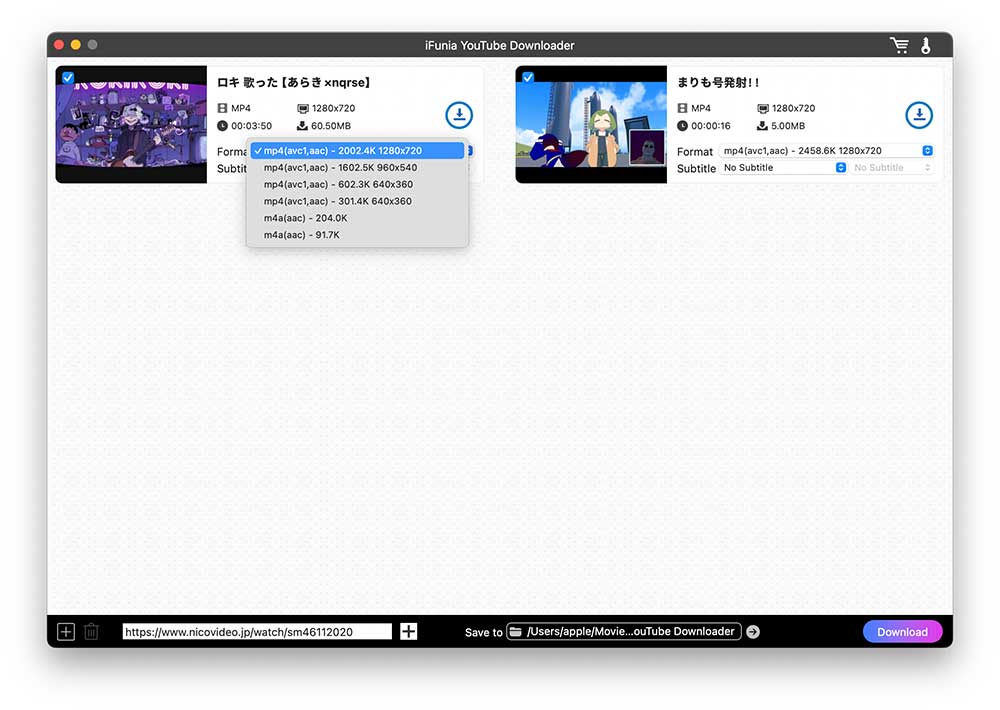Expand Format dropdown for まりも号発射 video
This screenshot has height=710, width=1000.
(x=826, y=151)
